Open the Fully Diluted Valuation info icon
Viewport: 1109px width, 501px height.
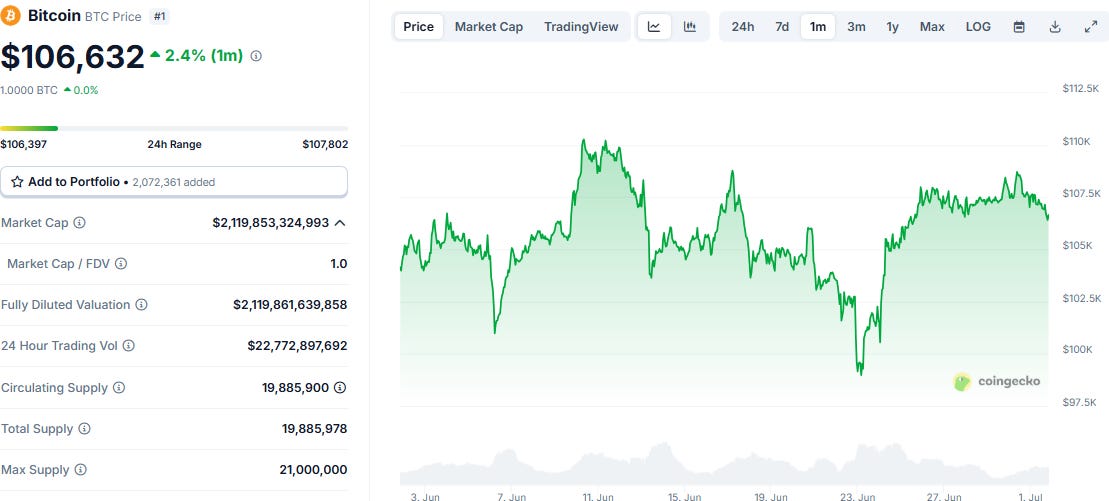pyautogui.click(x=141, y=305)
